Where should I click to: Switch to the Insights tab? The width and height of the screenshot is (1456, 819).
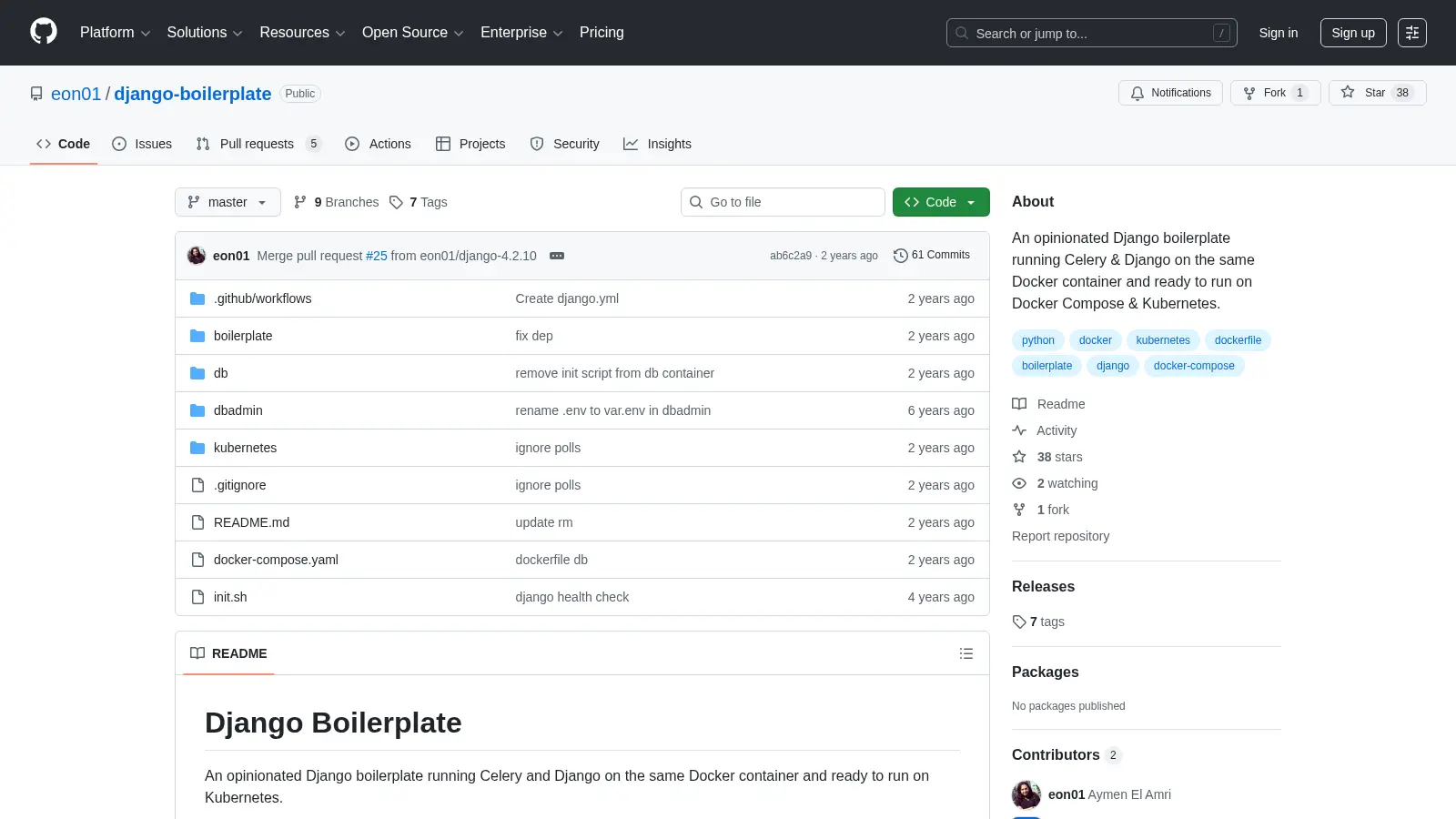tap(657, 144)
